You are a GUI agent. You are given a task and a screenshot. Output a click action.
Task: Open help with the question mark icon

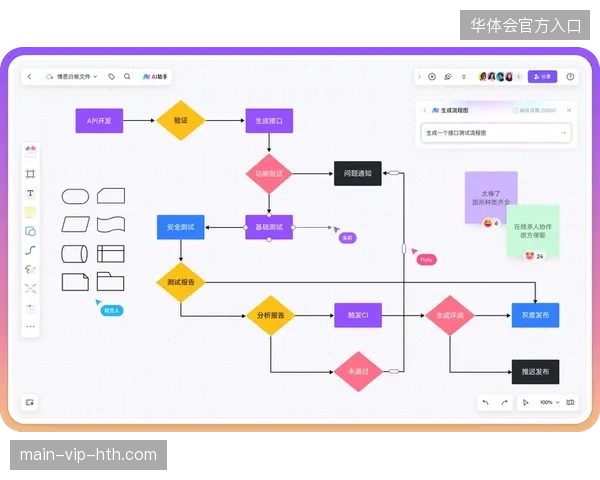(570, 77)
